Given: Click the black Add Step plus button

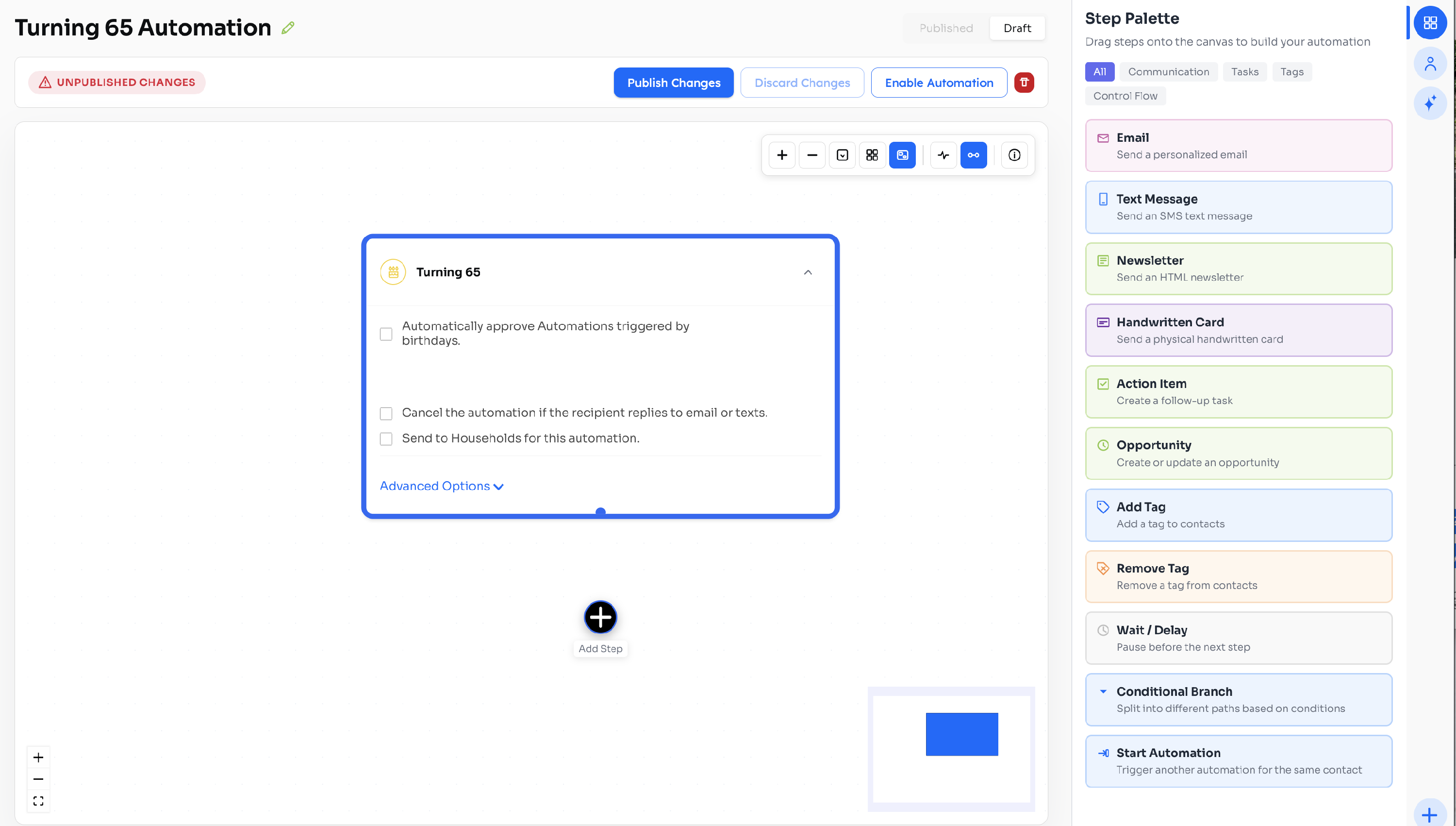Looking at the screenshot, I should coord(600,617).
